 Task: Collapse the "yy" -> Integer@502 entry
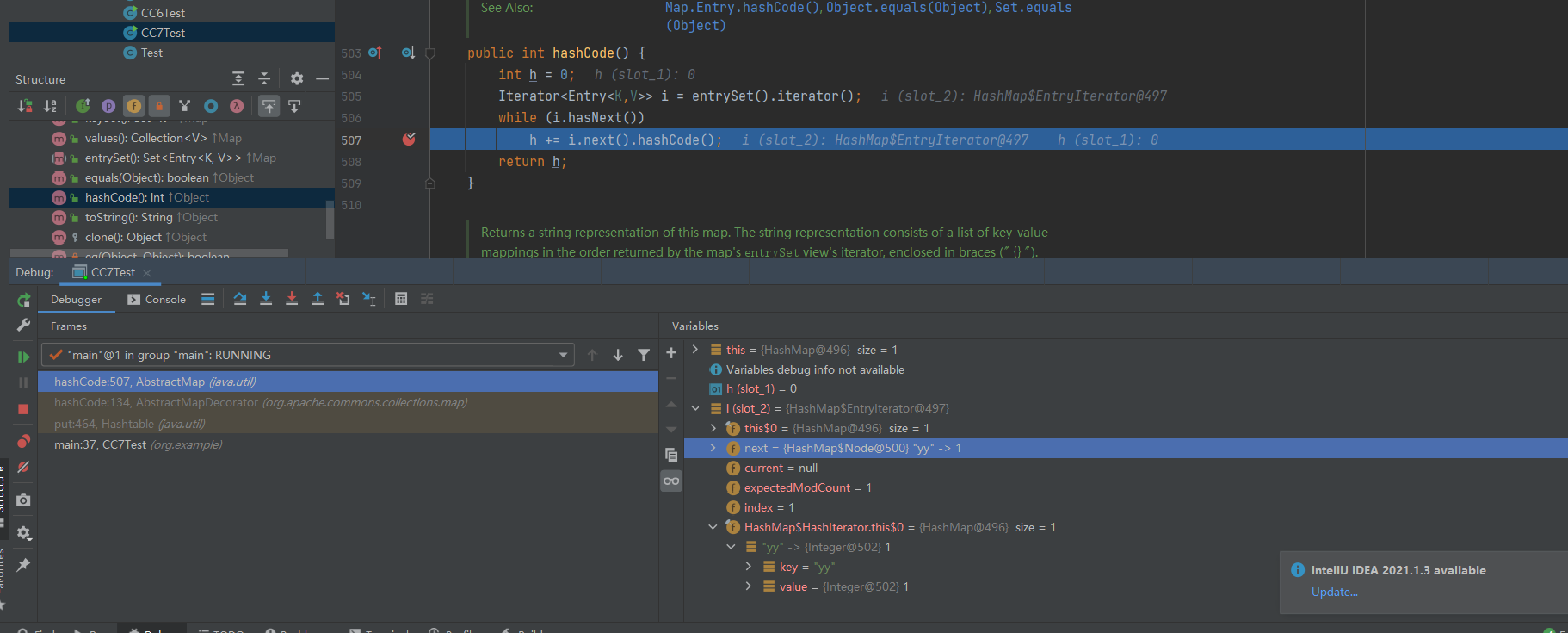731,547
